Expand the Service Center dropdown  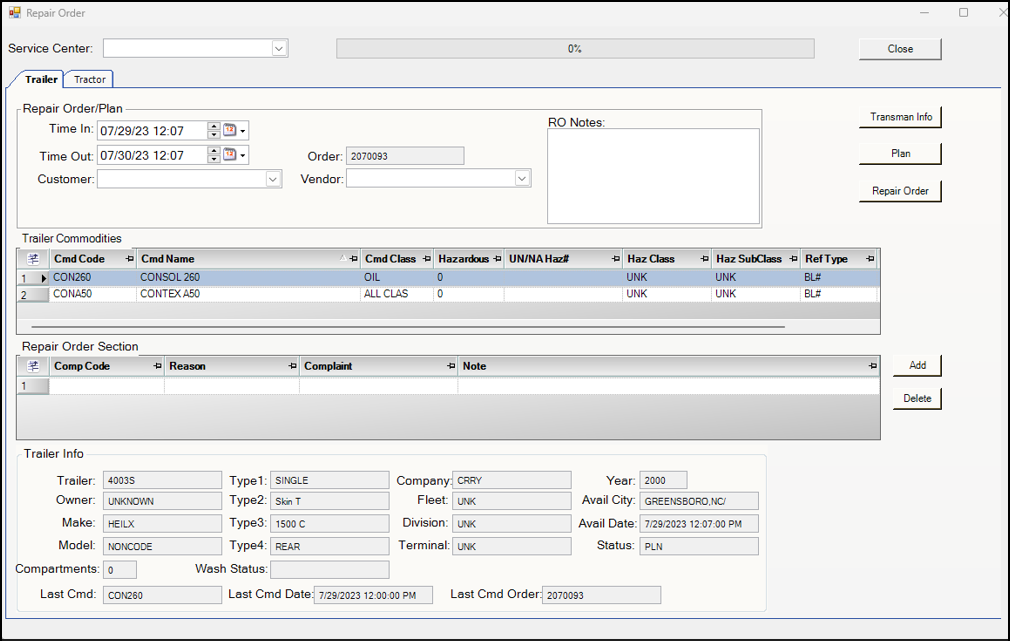(279, 48)
